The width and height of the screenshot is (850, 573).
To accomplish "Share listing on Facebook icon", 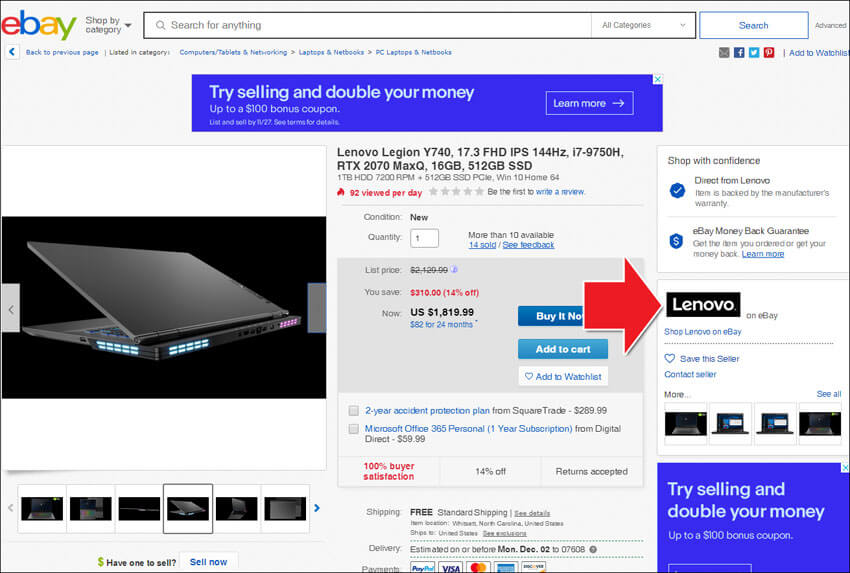I will coord(739,53).
